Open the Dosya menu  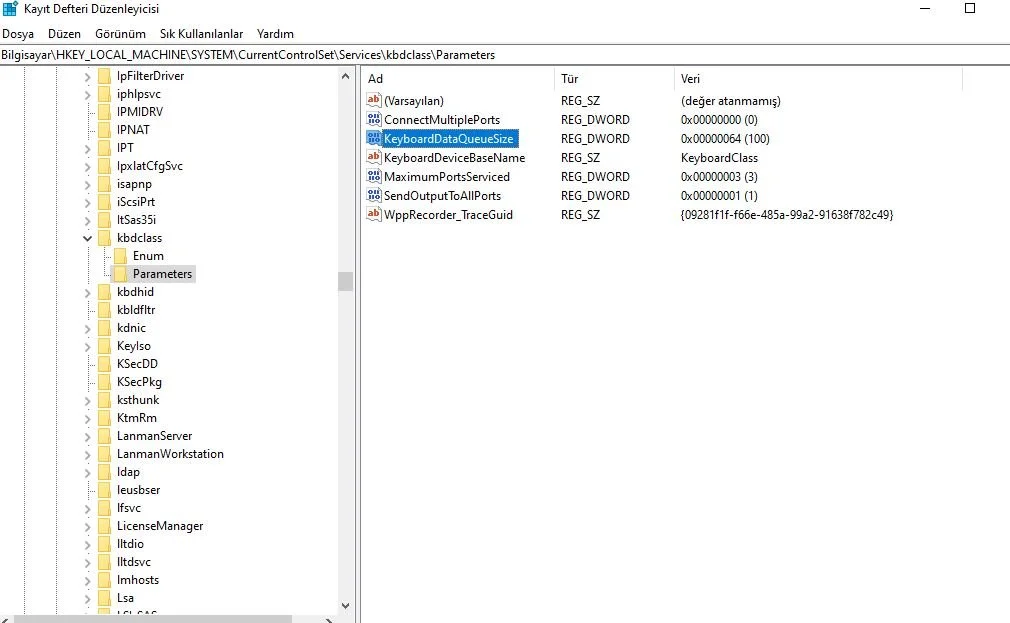[18, 34]
